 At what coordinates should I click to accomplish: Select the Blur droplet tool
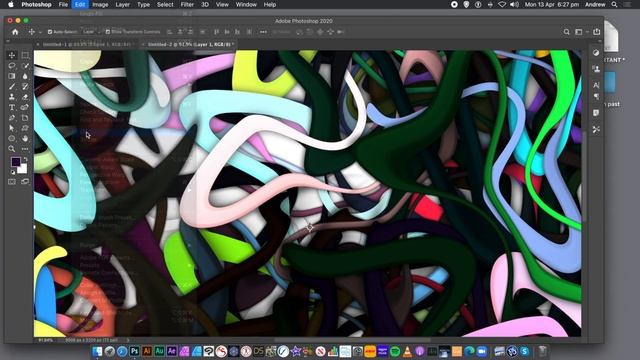tap(25, 76)
